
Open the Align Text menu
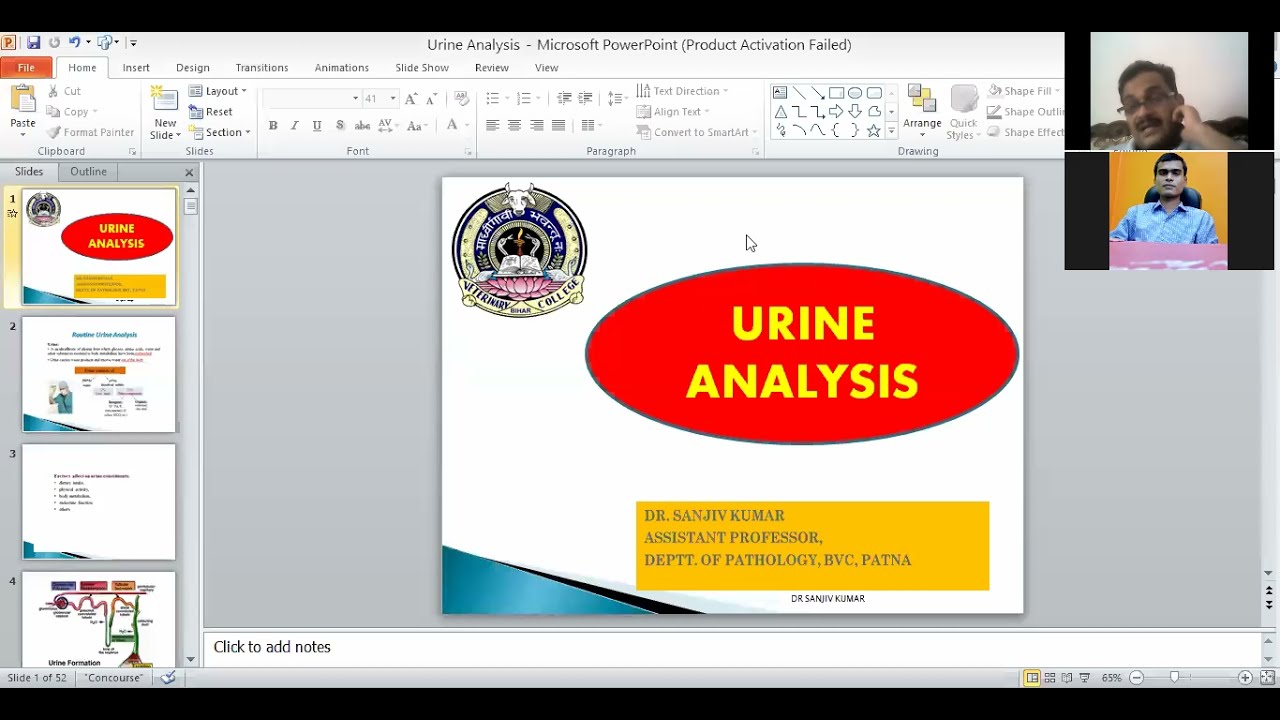click(x=672, y=112)
